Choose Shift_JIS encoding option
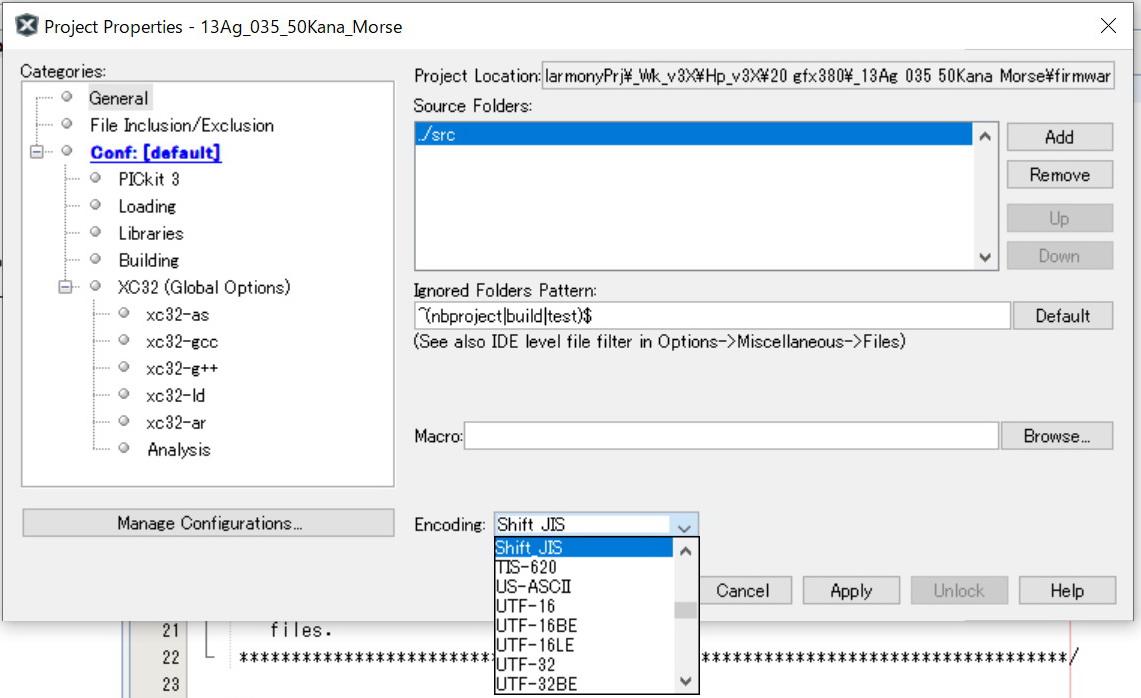Viewport: 1141px width, 698px height. point(584,547)
